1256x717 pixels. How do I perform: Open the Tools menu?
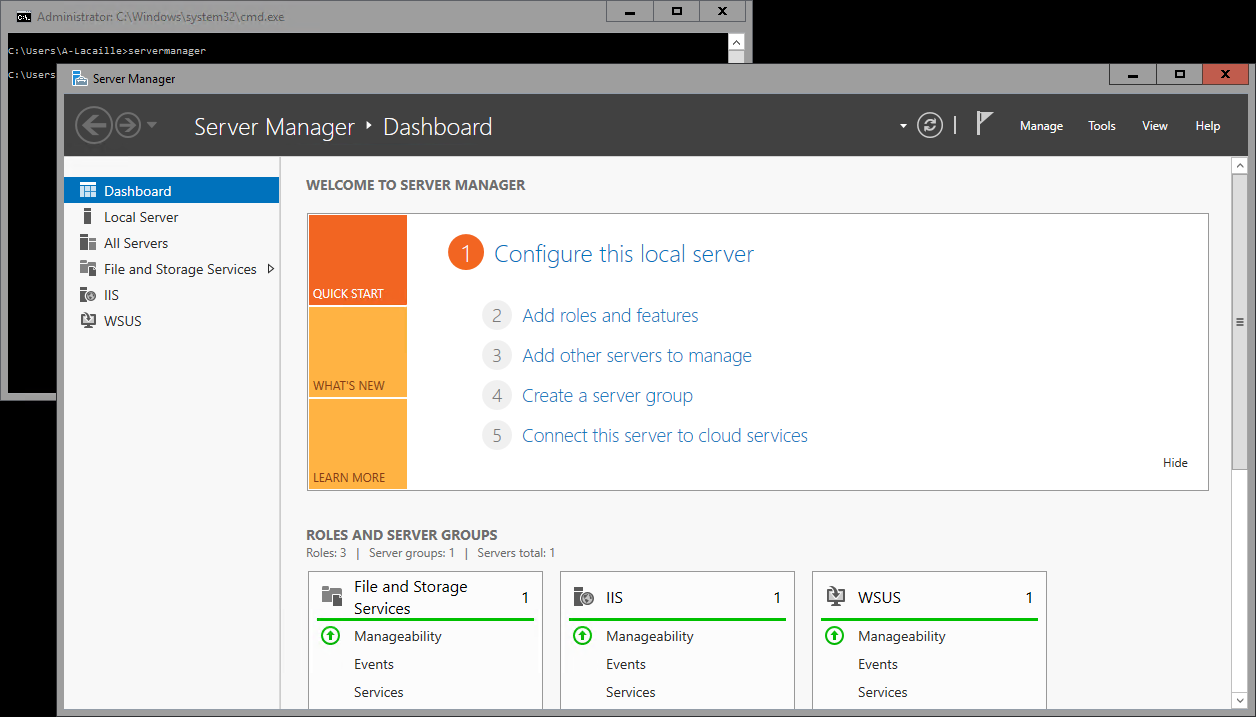(1101, 126)
